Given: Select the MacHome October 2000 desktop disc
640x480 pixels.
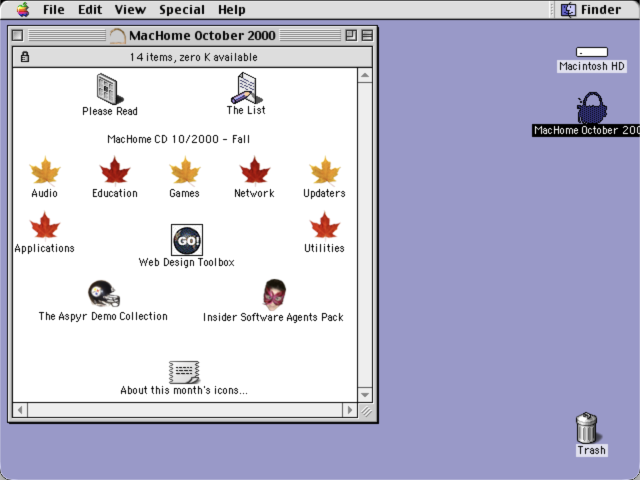Looking at the screenshot, I should pyautogui.click(x=592, y=108).
